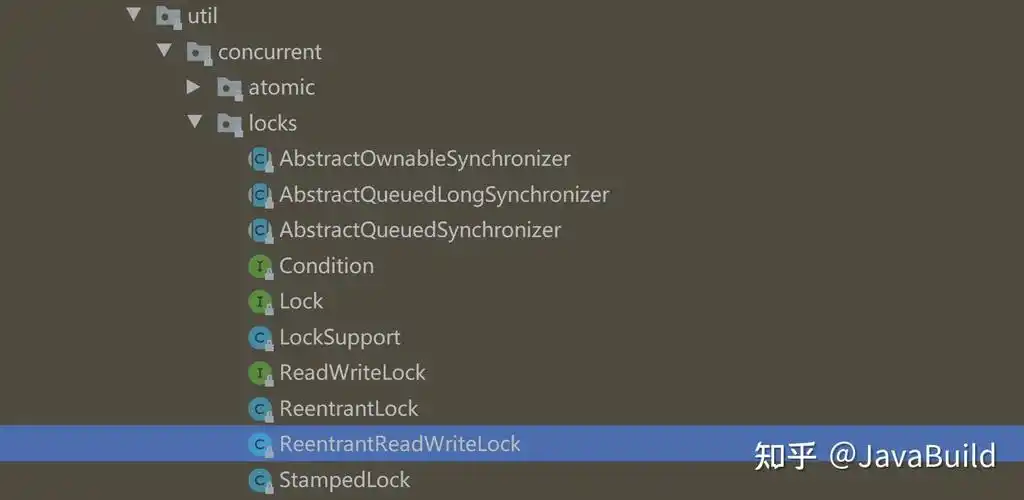Click the locks package folder icon

coord(230,124)
